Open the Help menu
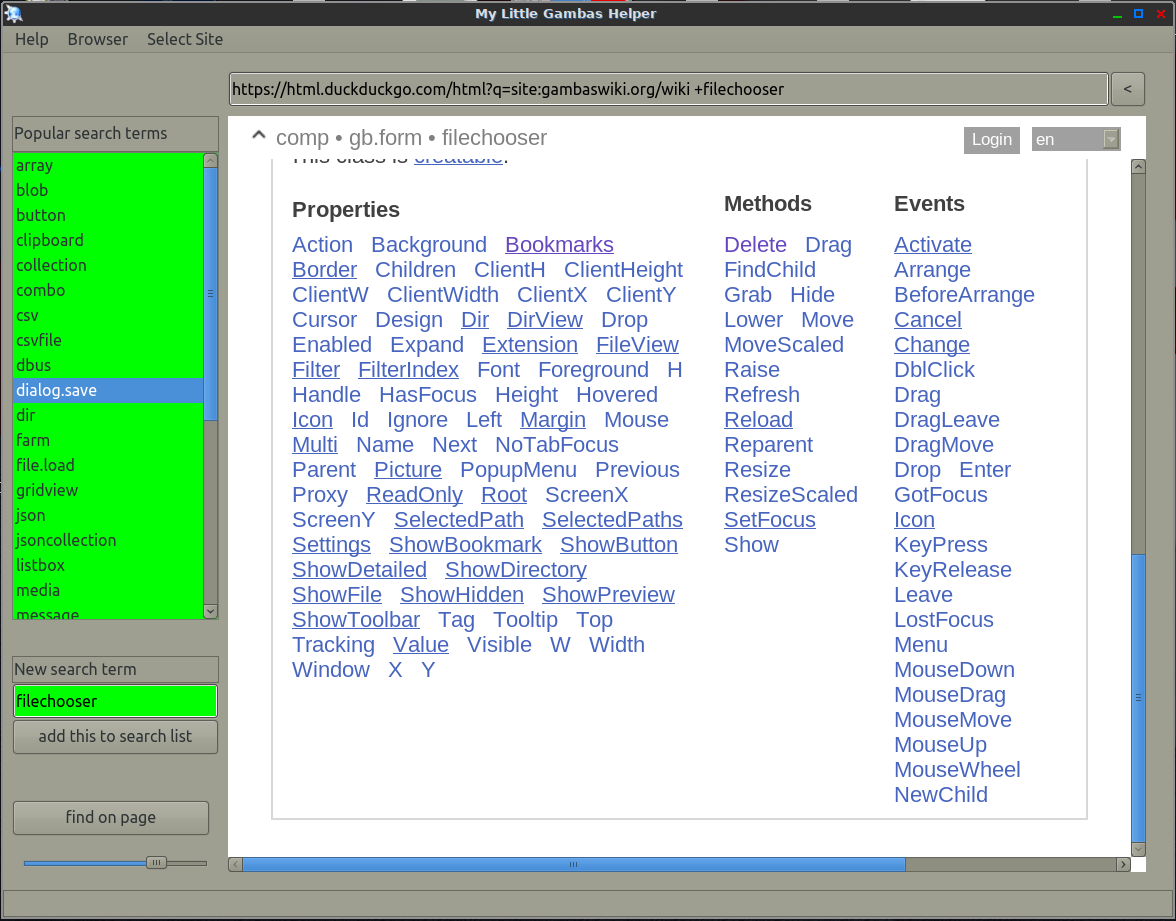This screenshot has height=921, width=1176. click(x=32, y=39)
